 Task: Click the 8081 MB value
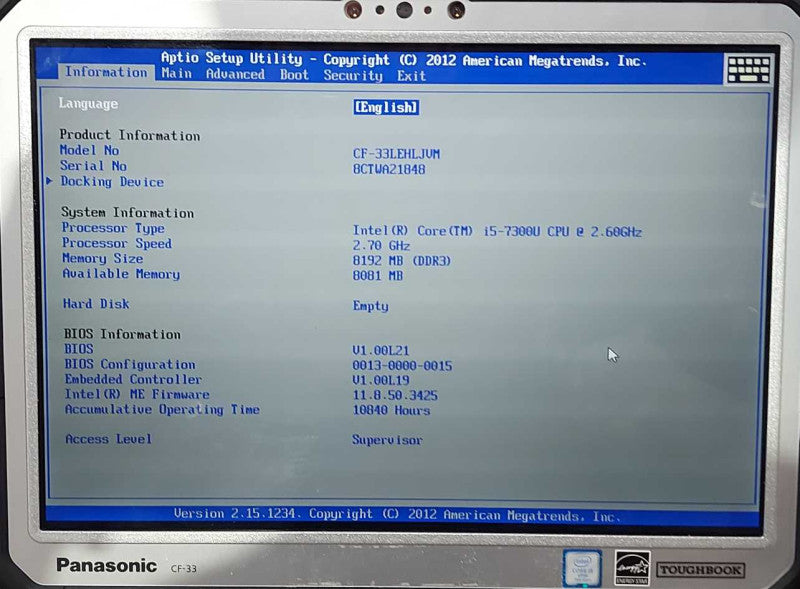[378, 276]
